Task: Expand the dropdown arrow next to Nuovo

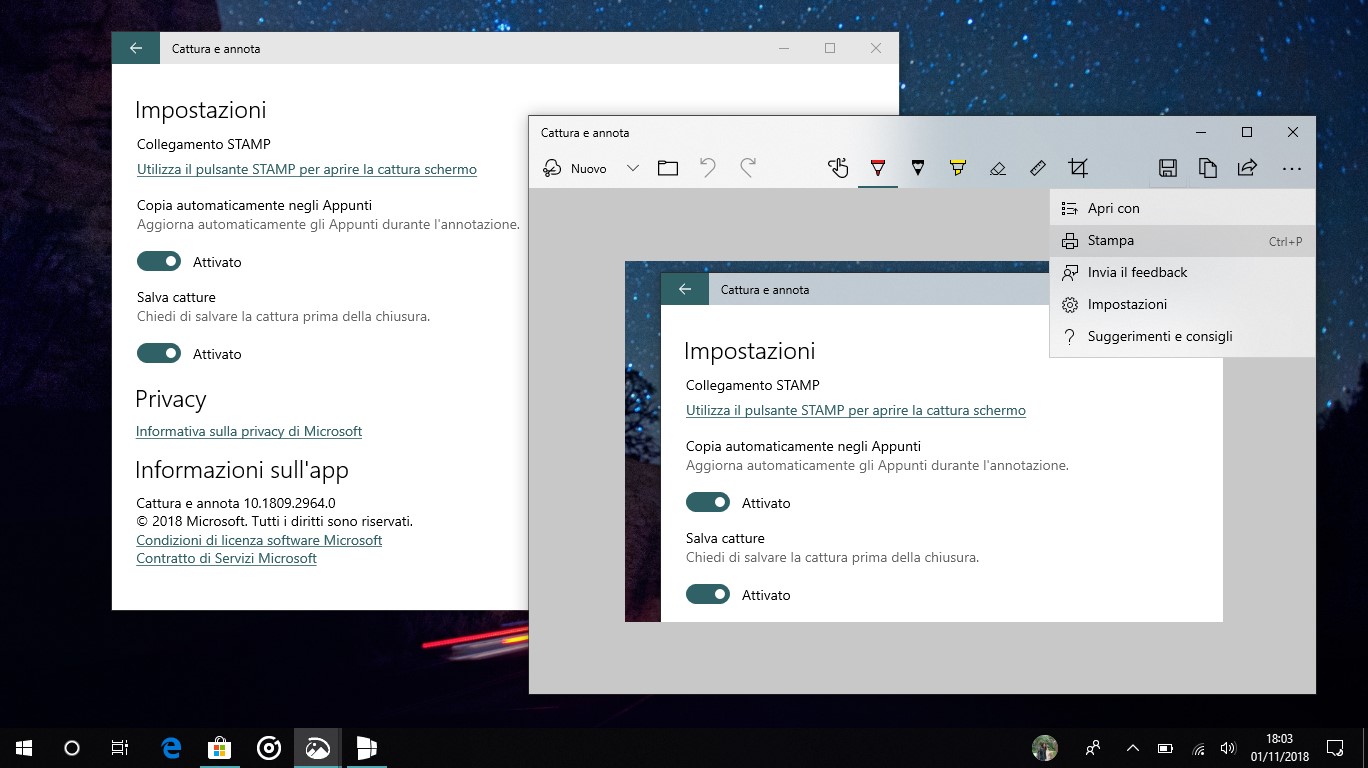Action: pos(632,168)
